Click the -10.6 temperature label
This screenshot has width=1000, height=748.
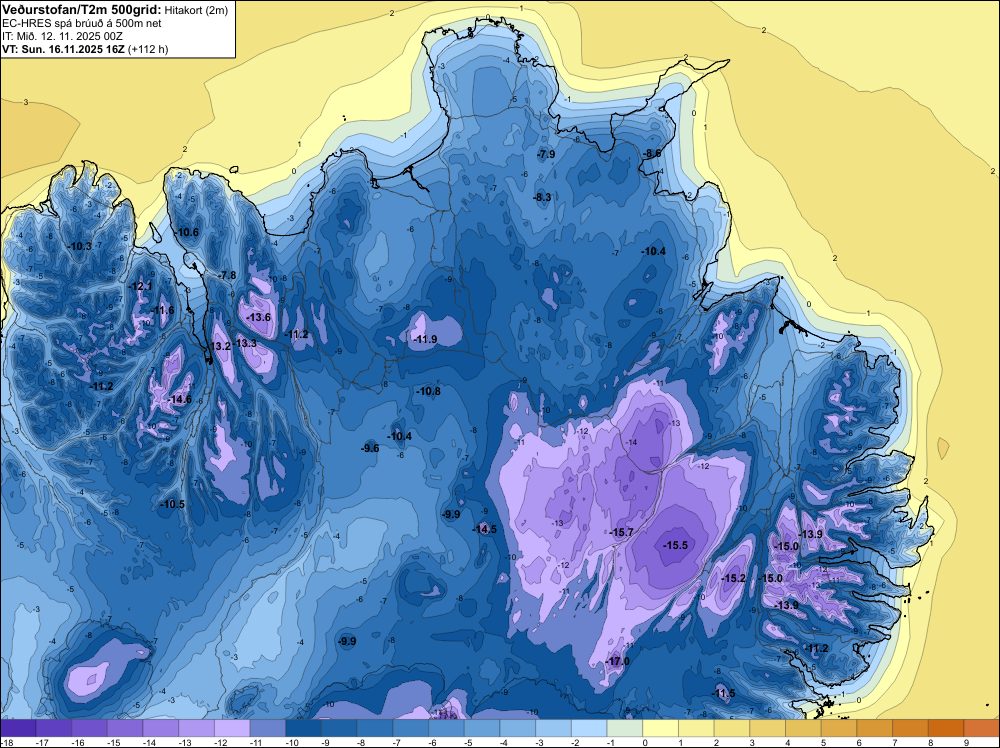tap(187, 232)
